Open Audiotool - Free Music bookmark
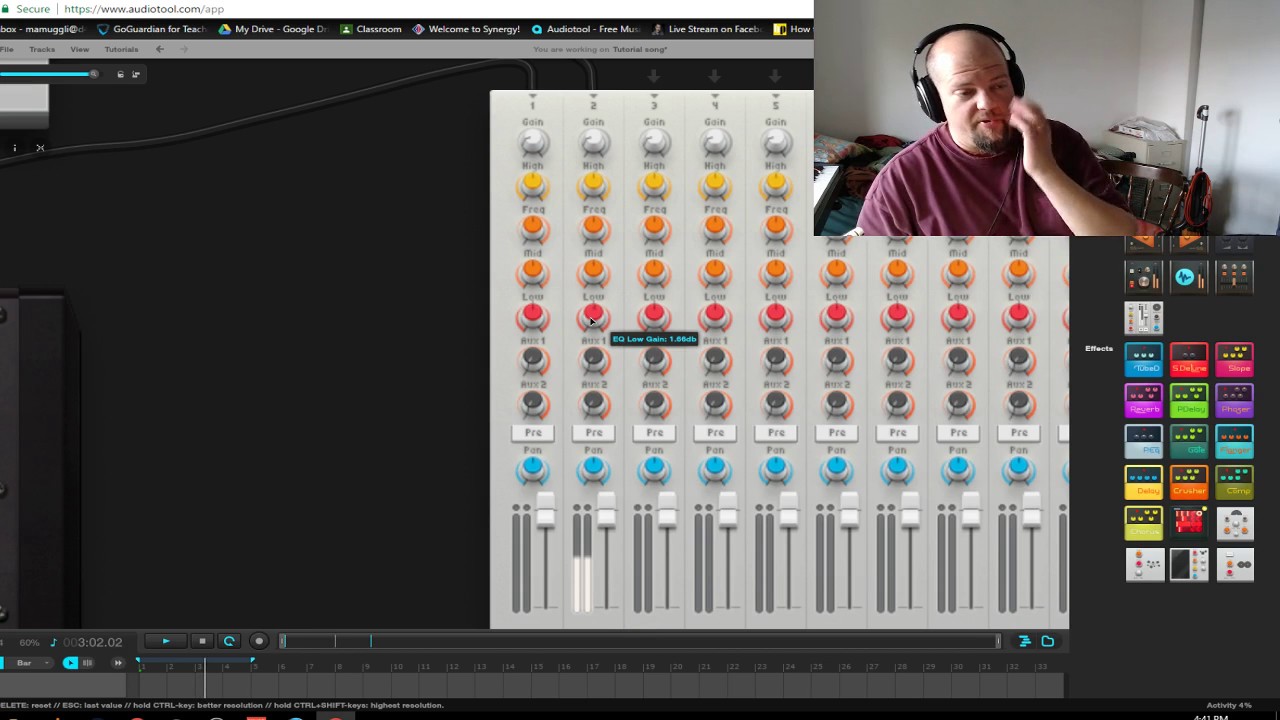 pyautogui.click(x=586, y=29)
